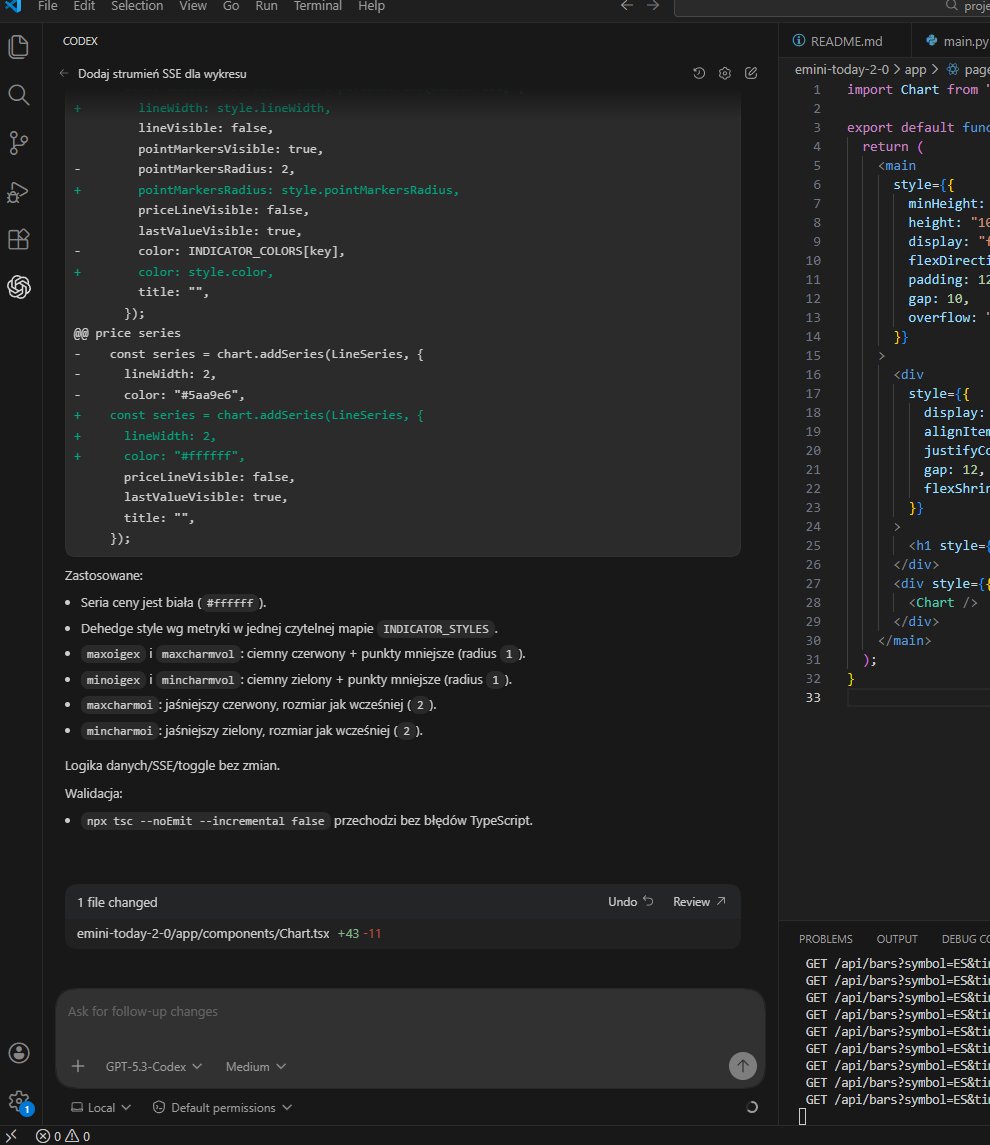The height and width of the screenshot is (1145, 990).
Task: Open the Chart.tsx changed file link
Action: coord(203,933)
